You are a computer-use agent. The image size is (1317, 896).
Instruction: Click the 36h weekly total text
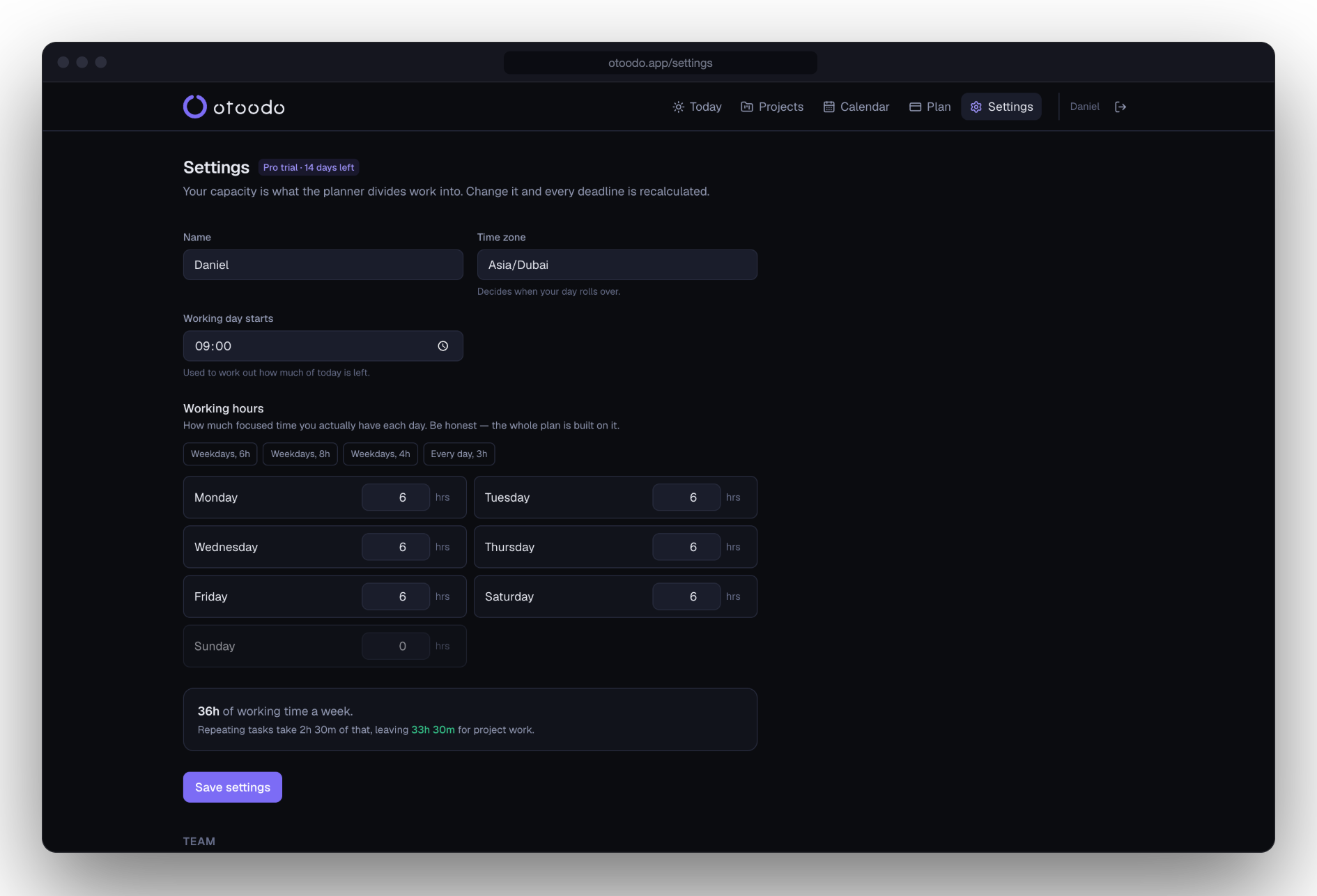click(x=208, y=711)
